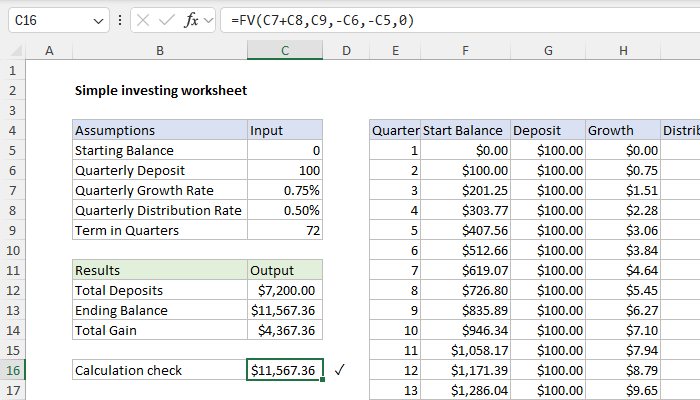Click the $1,286.04 start balance cell
This screenshot has width=700, height=400.
coord(465,390)
